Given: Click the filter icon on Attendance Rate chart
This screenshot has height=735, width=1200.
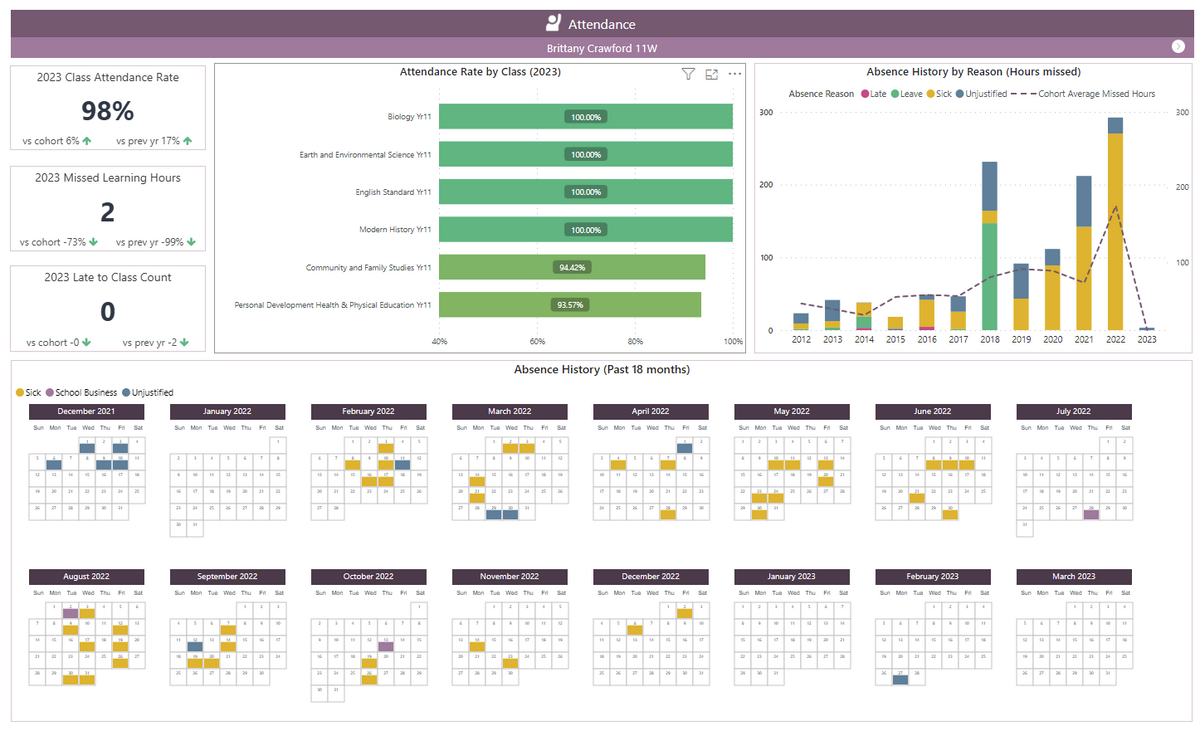Looking at the screenshot, I should 688,74.
